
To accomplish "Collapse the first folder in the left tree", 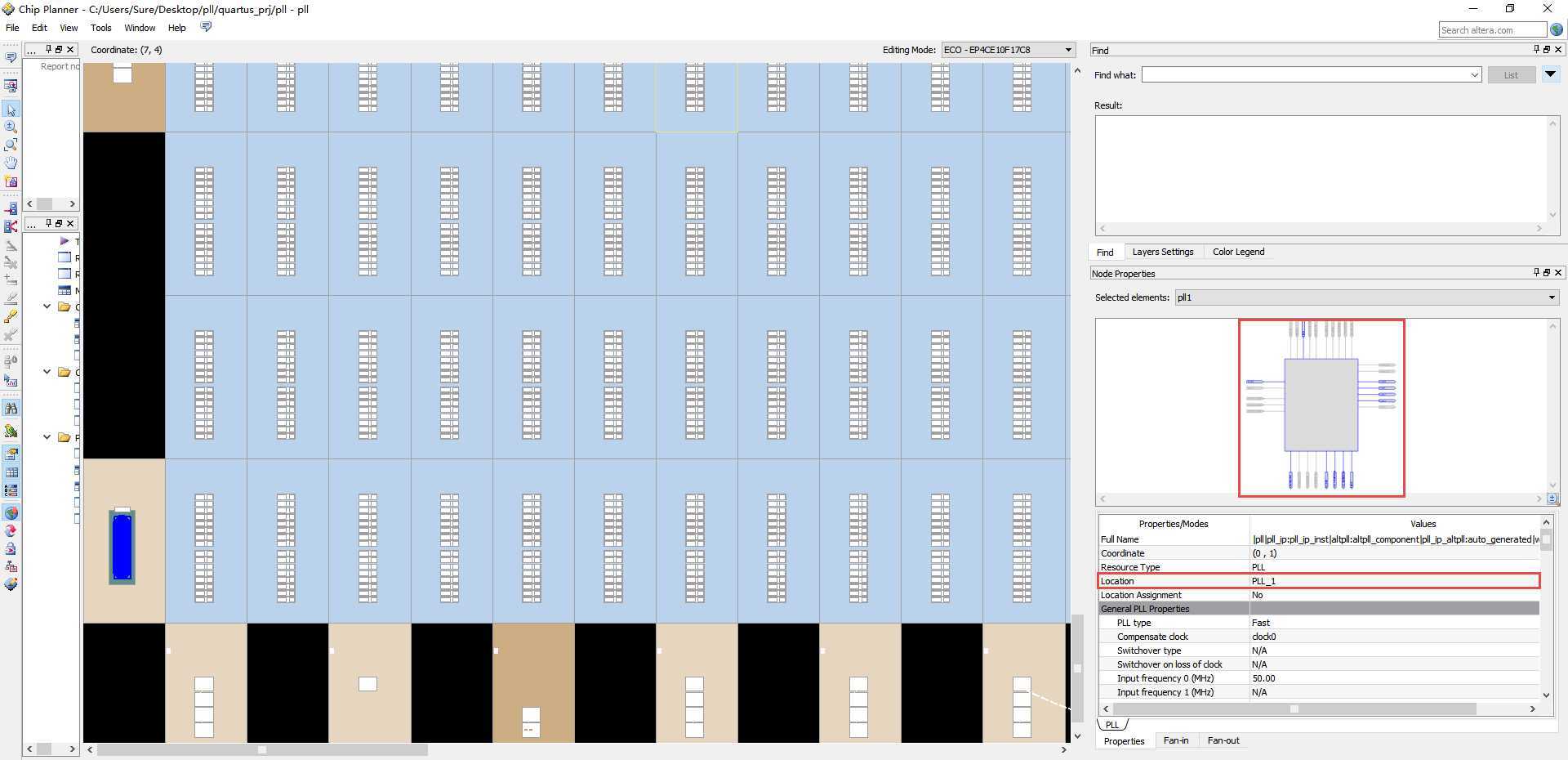I will tap(47, 306).
